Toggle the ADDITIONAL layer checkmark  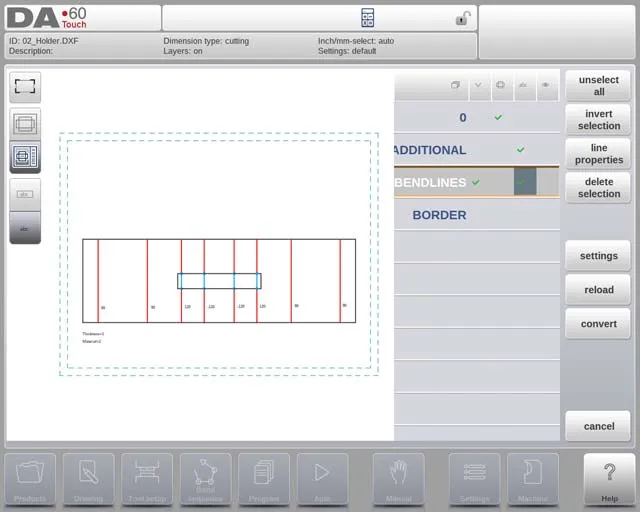coord(520,150)
